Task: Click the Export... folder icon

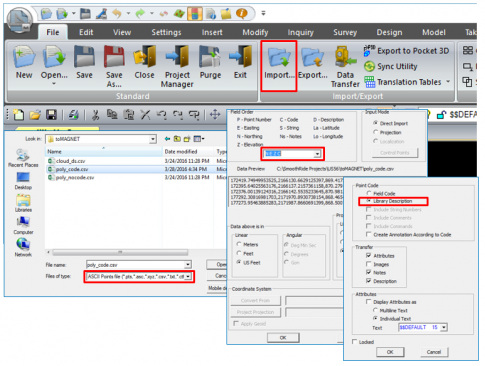Action: [312, 57]
